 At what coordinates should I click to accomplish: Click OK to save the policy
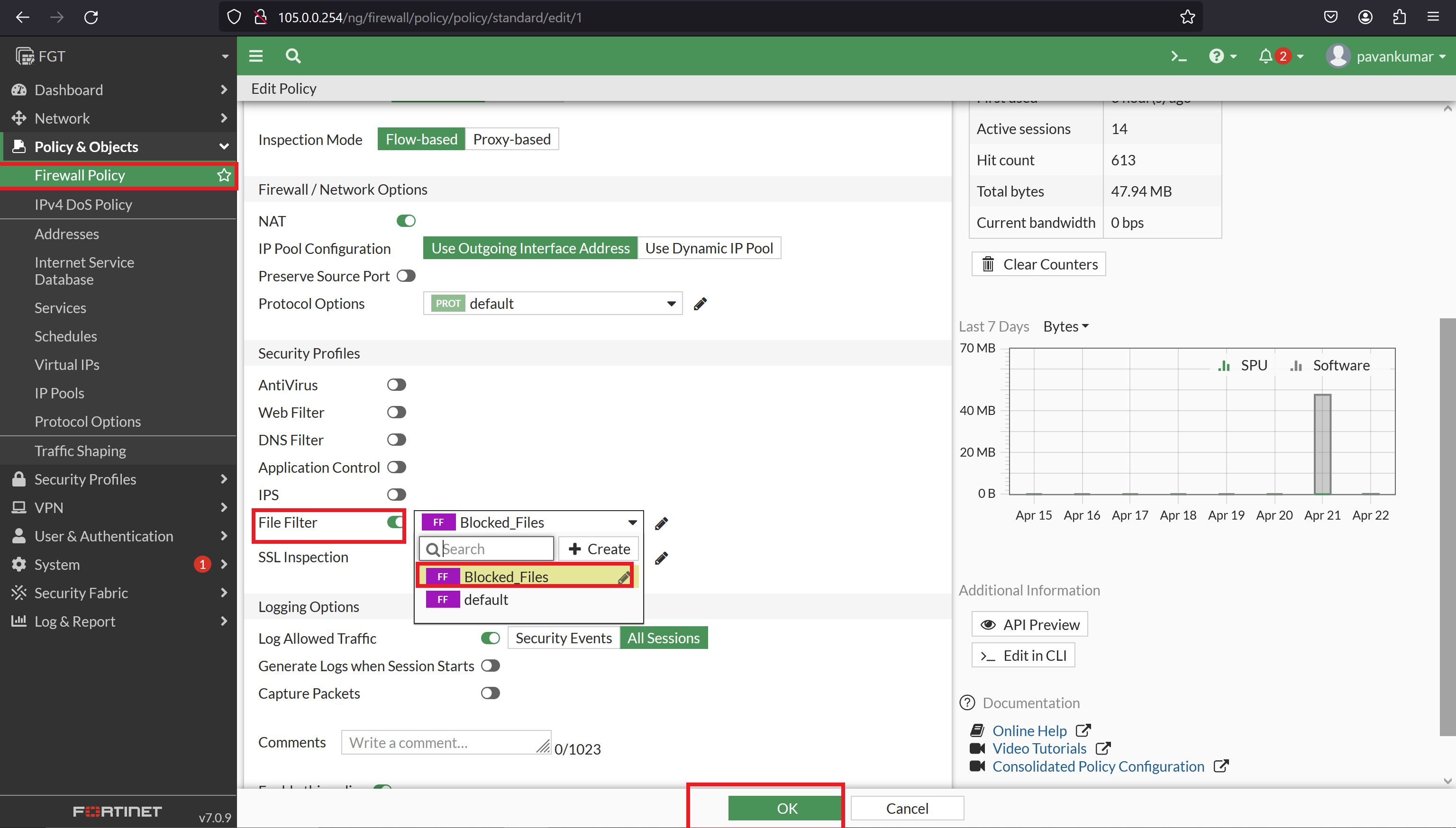click(x=785, y=808)
